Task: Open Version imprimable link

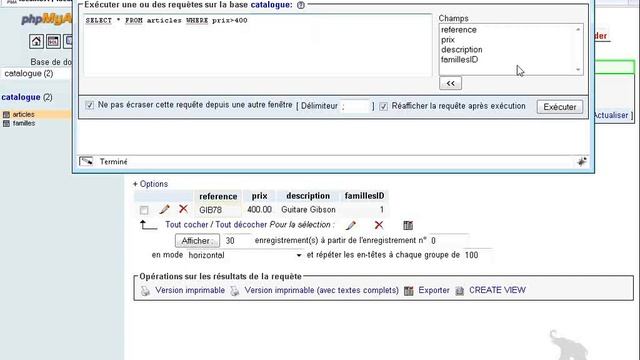Action: pyautogui.click(x=190, y=290)
